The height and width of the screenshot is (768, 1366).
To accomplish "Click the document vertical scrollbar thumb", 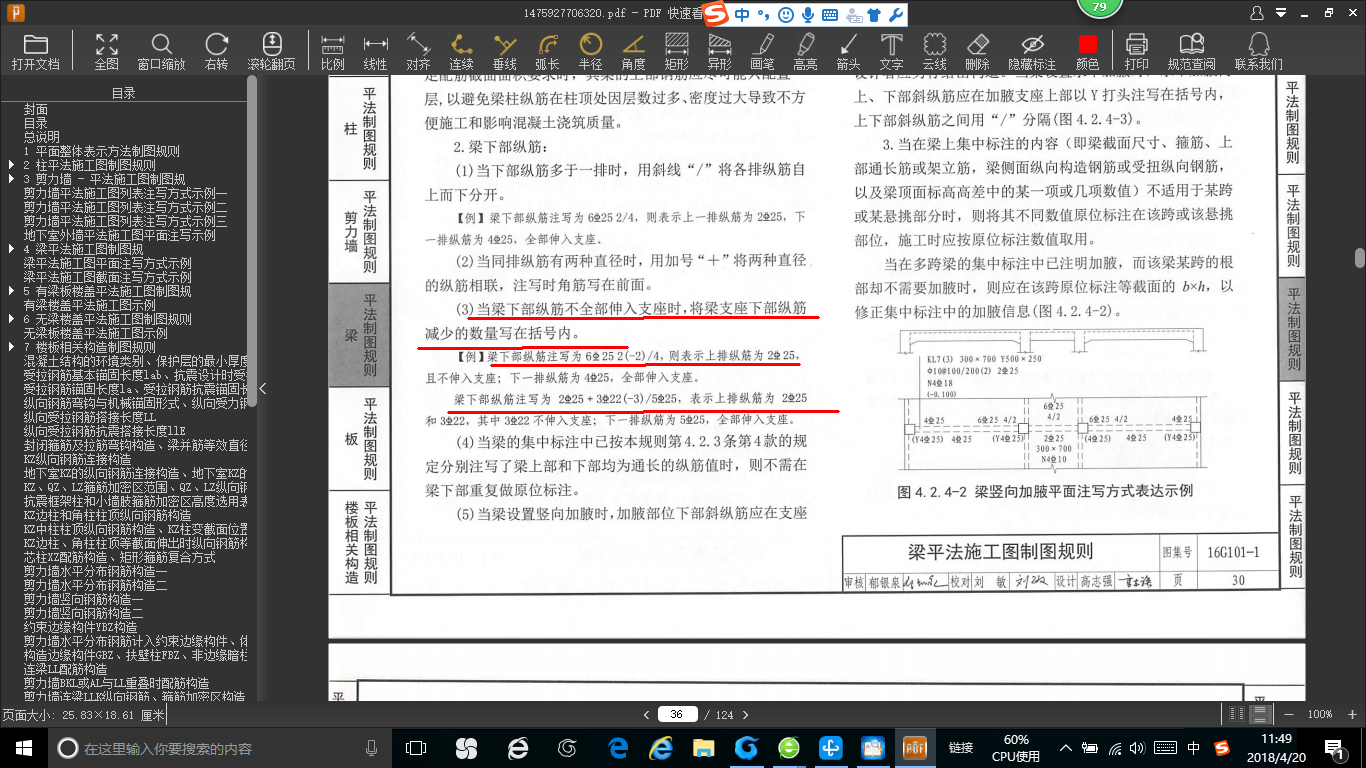I will coord(1360,258).
